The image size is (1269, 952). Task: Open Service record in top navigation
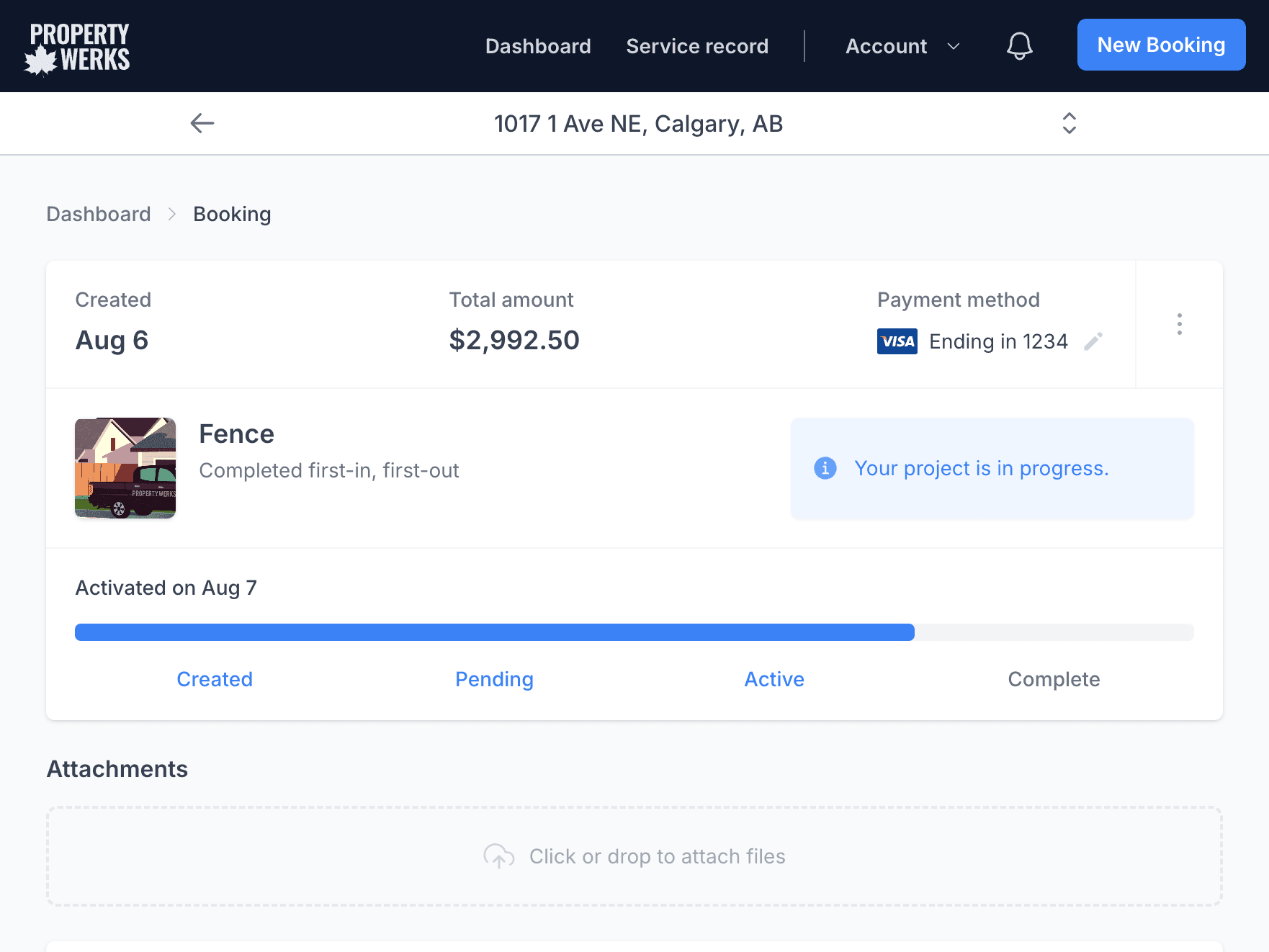pyautogui.click(x=697, y=46)
